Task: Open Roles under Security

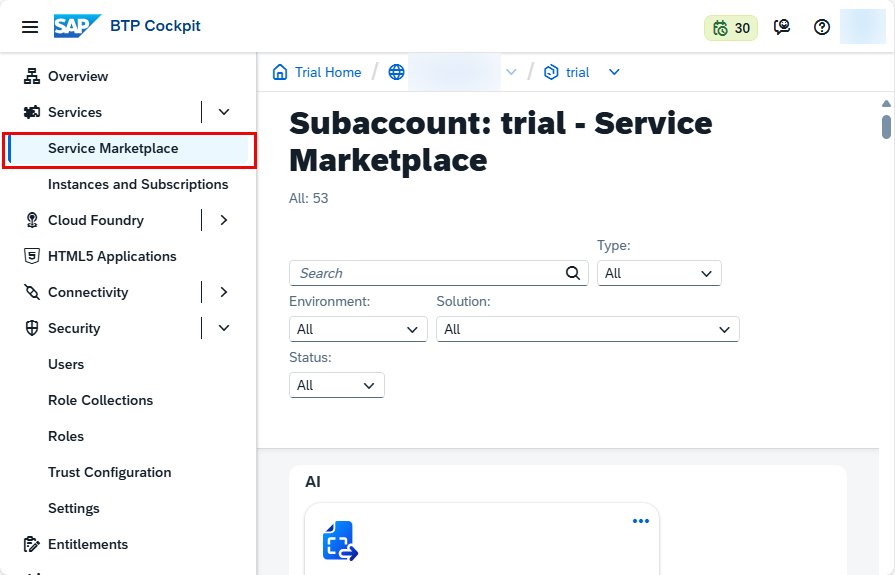Action: pyautogui.click(x=66, y=436)
